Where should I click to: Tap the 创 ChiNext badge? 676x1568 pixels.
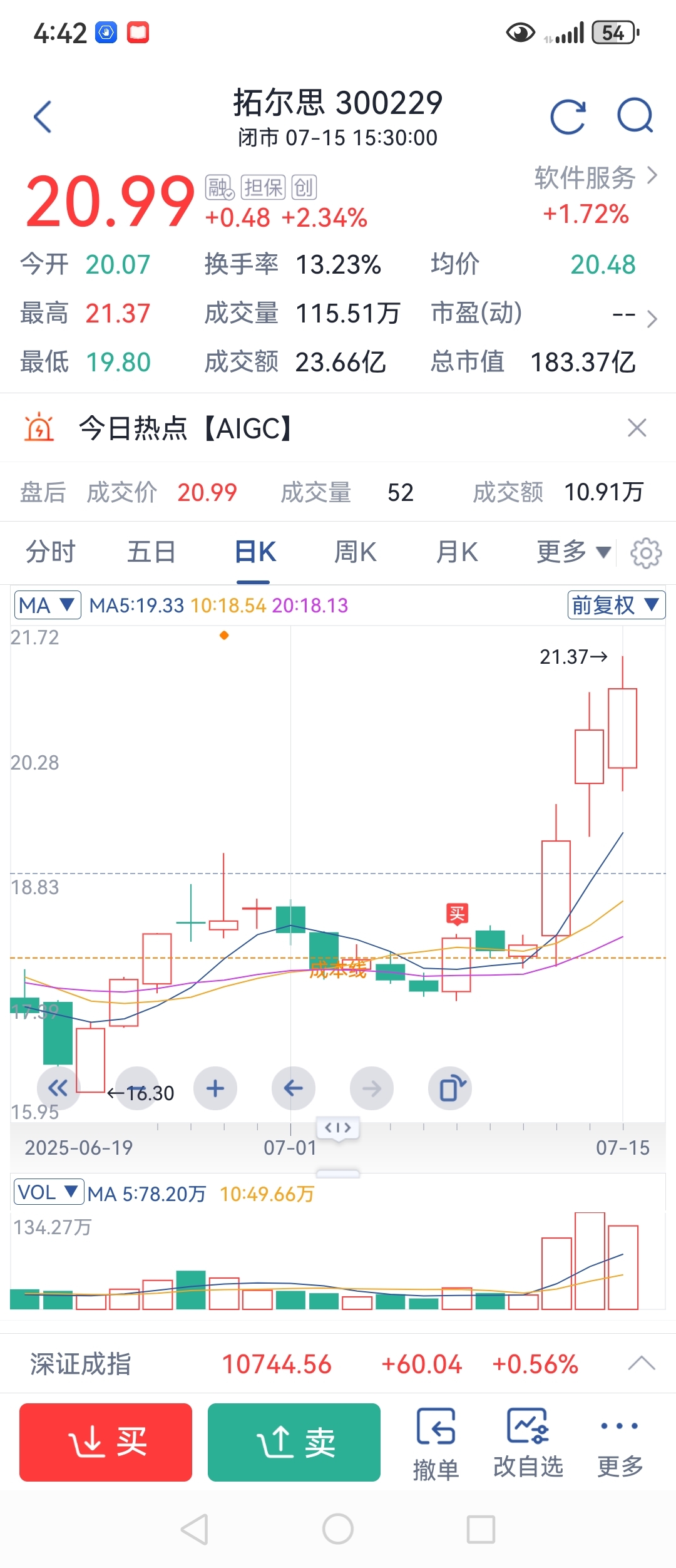pyautogui.click(x=304, y=187)
